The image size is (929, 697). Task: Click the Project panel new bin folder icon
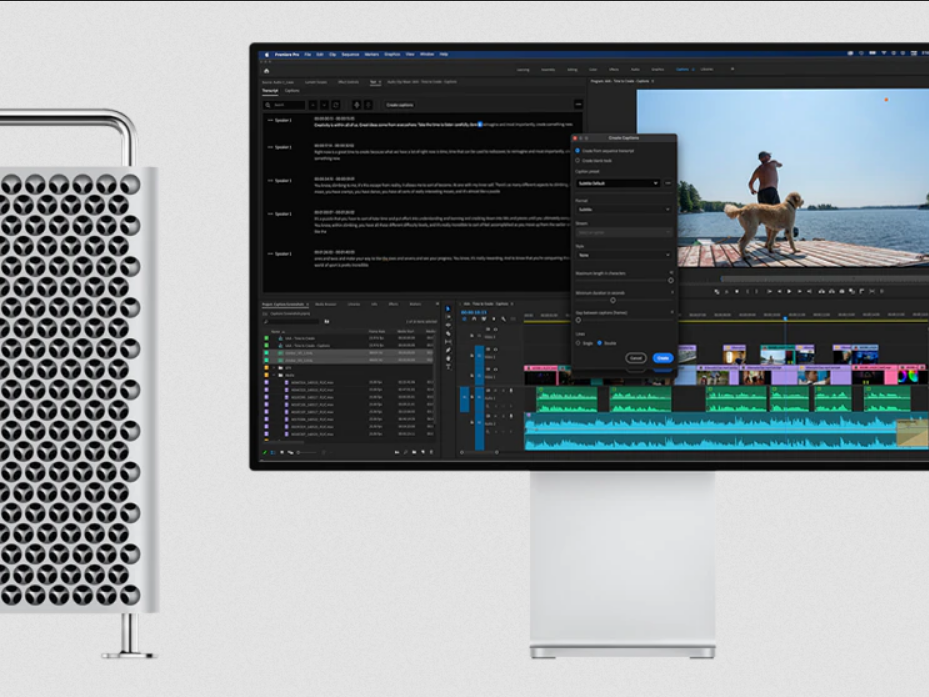click(x=326, y=321)
